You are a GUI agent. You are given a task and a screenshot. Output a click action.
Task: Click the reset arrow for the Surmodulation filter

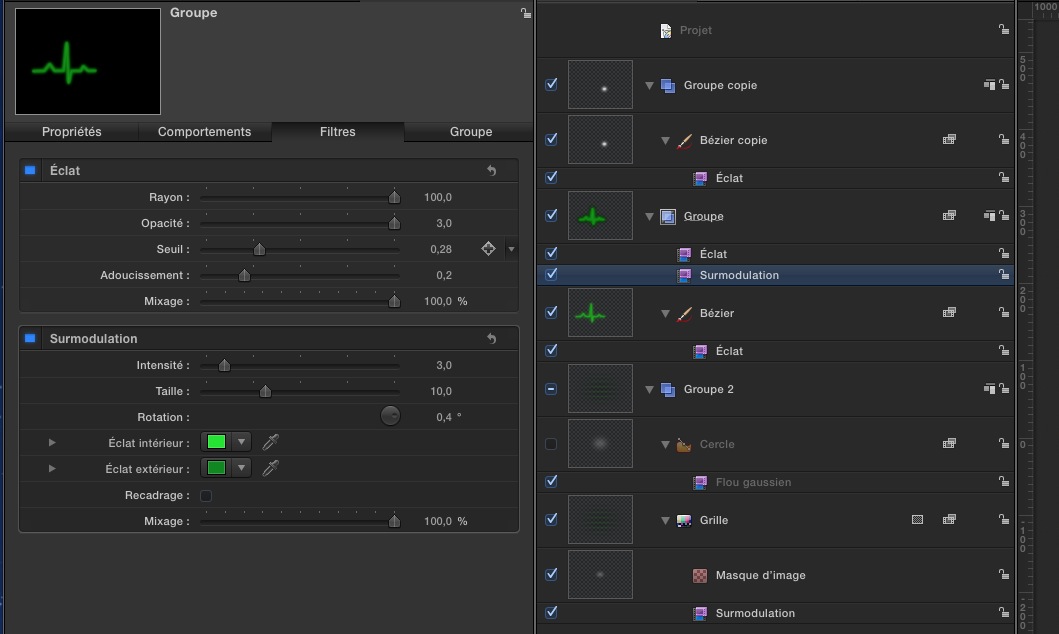coord(491,339)
